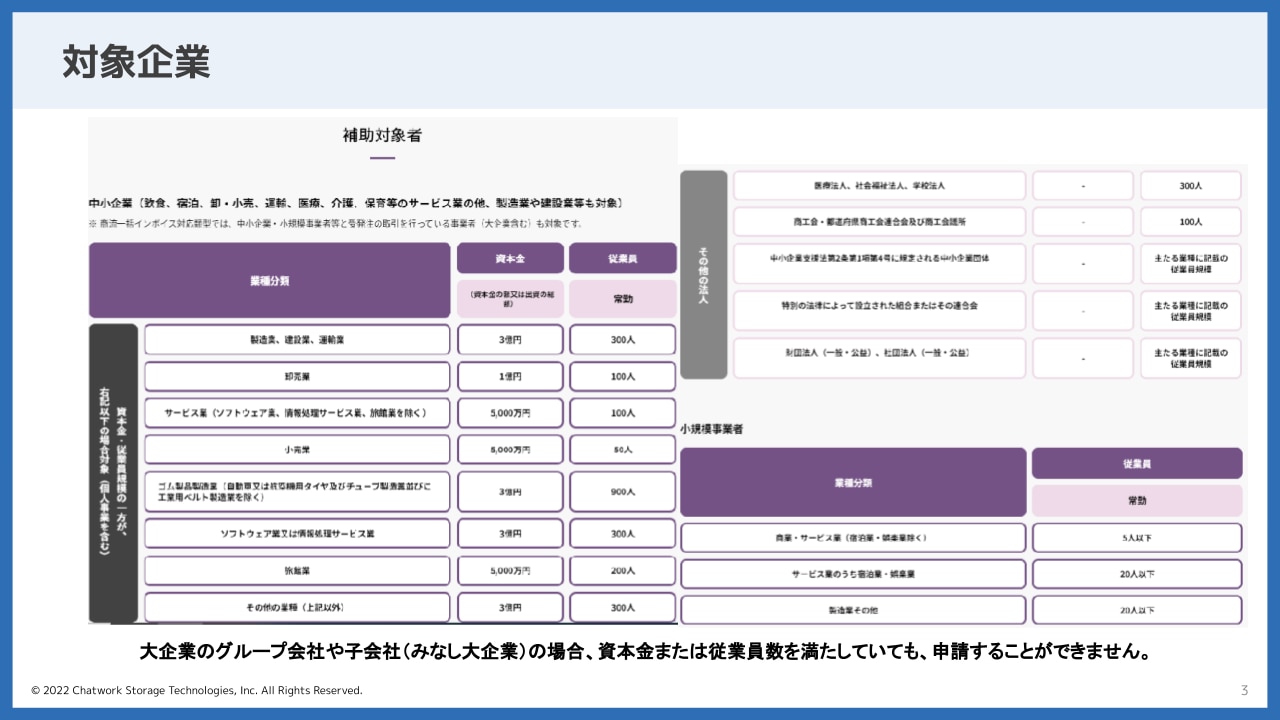
Task: Click 3億円 in the その他の業種 row
Action: [511, 608]
